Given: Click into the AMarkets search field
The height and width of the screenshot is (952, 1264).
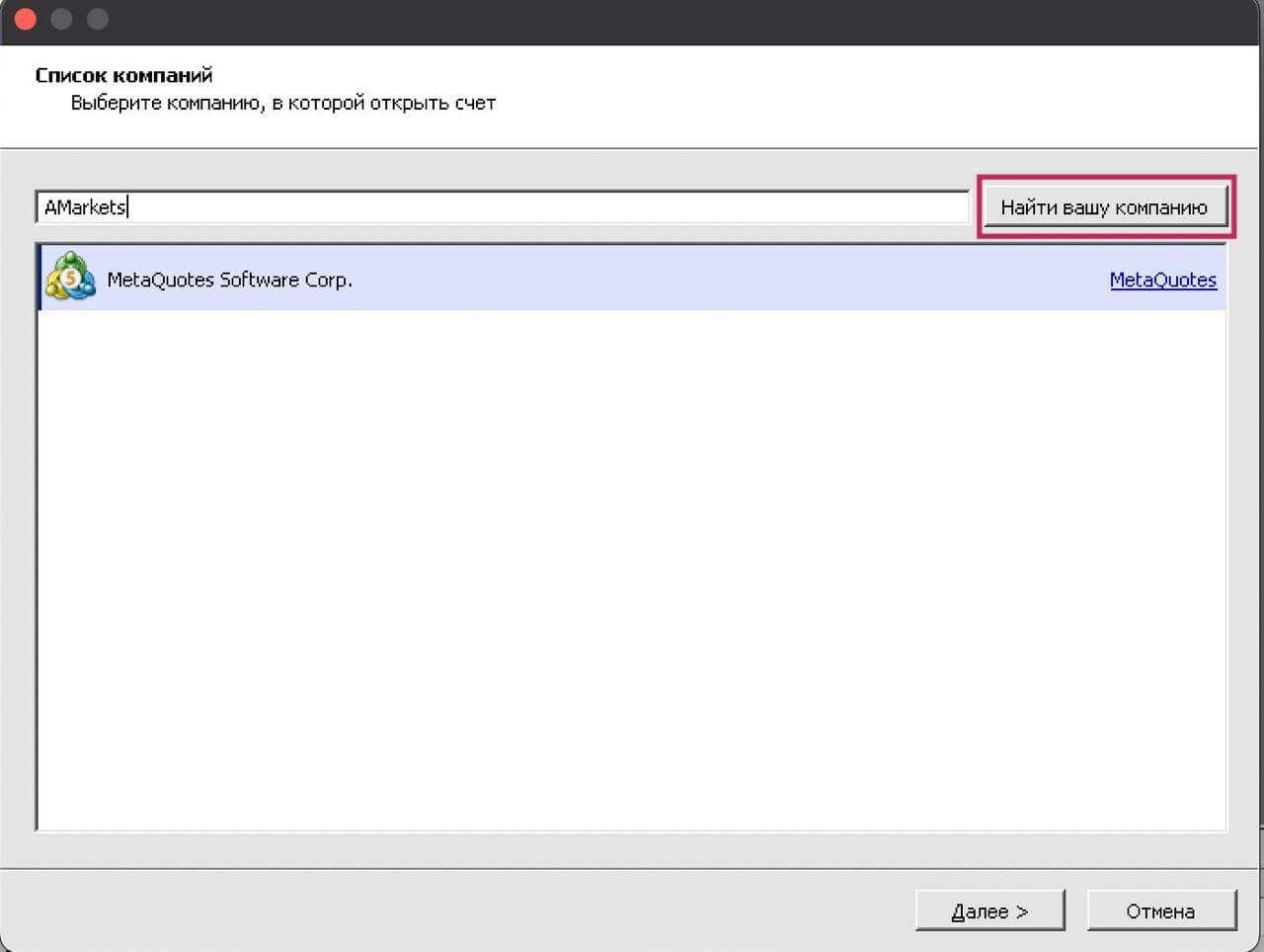Looking at the screenshot, I should (494, 207).
